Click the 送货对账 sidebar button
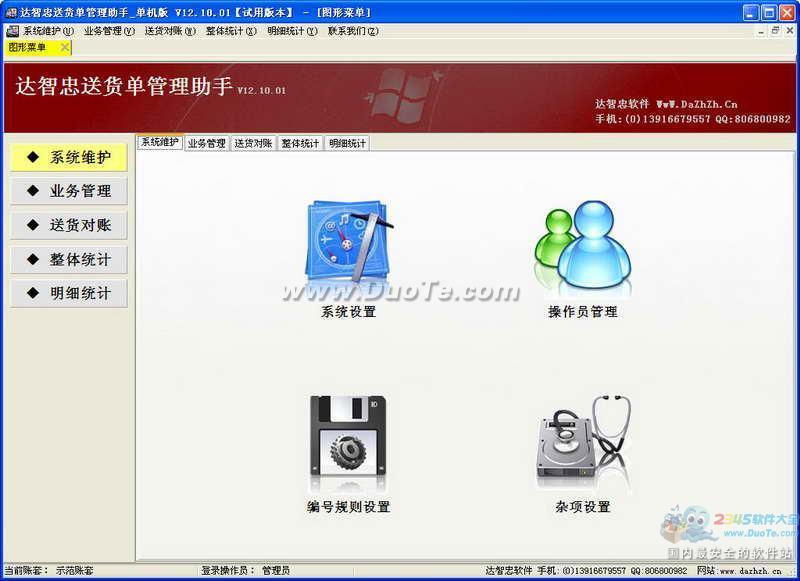 pyautogui.click(x=68, y=225)
